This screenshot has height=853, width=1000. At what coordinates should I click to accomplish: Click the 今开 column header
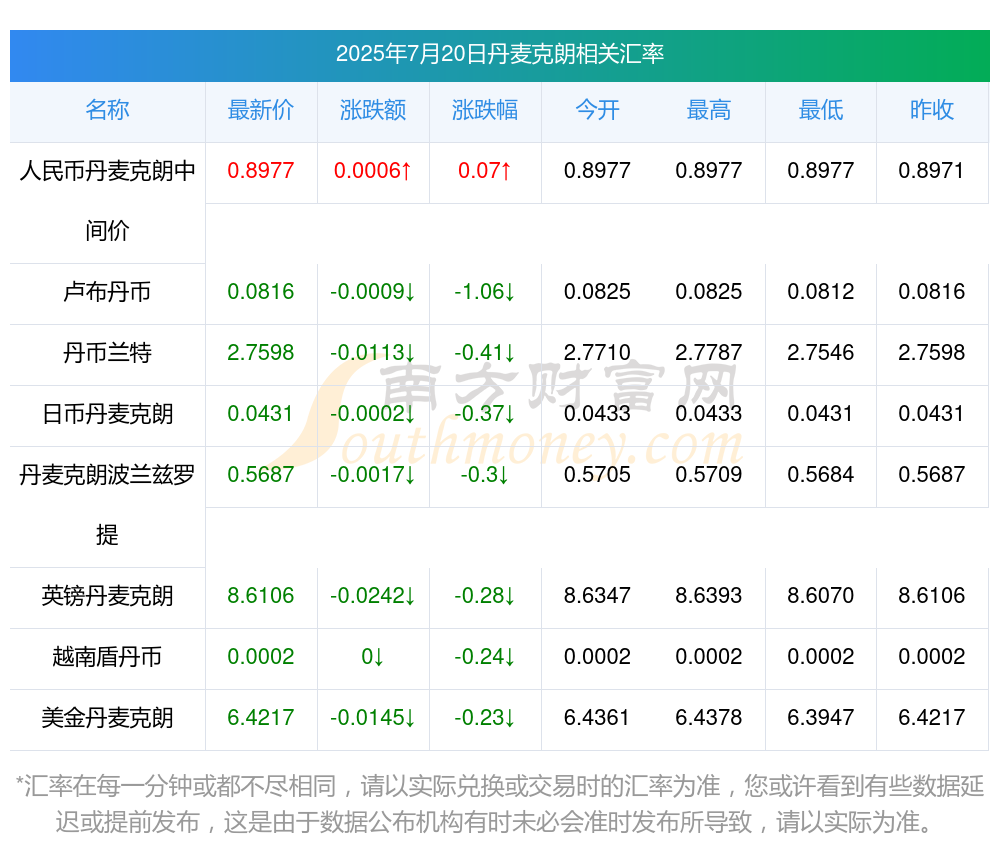pyautogui.click(x=597, y=110)
